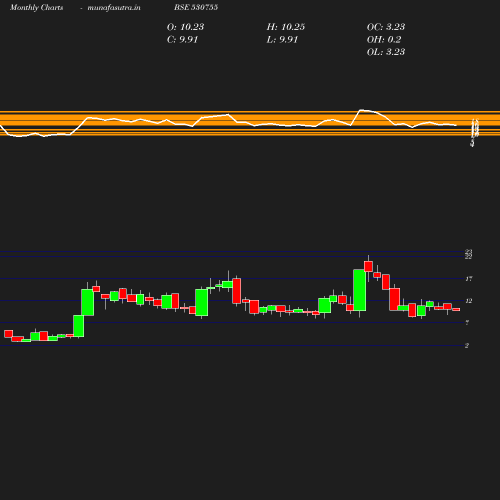Select the close value 'C: 9.91'
The height and width of the screenshot is (500, 500).
182,39
